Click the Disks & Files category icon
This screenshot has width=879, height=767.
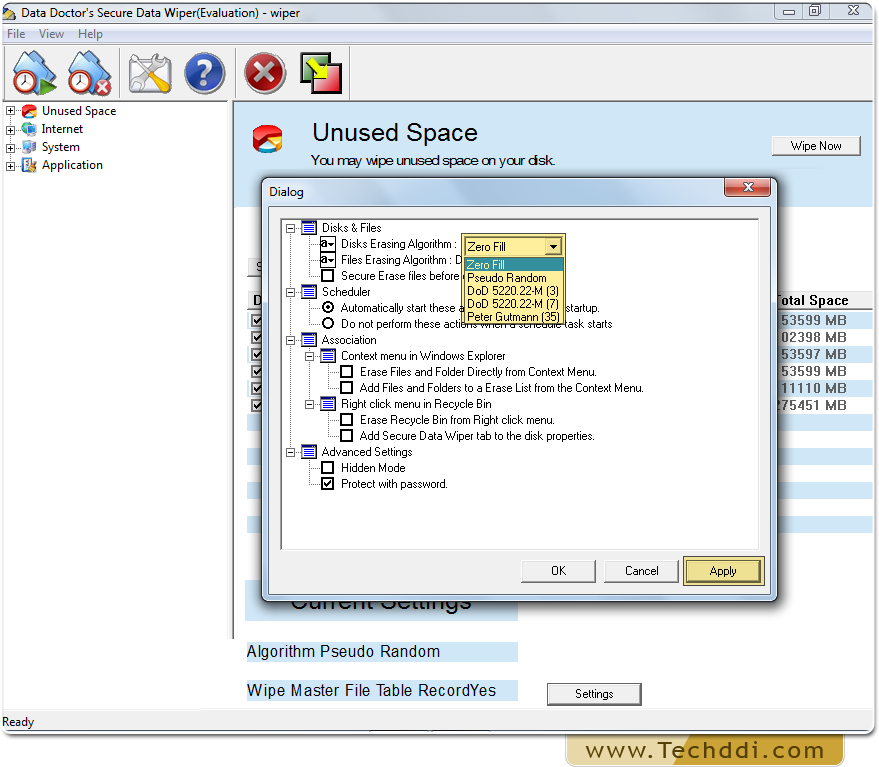[309, 228]
